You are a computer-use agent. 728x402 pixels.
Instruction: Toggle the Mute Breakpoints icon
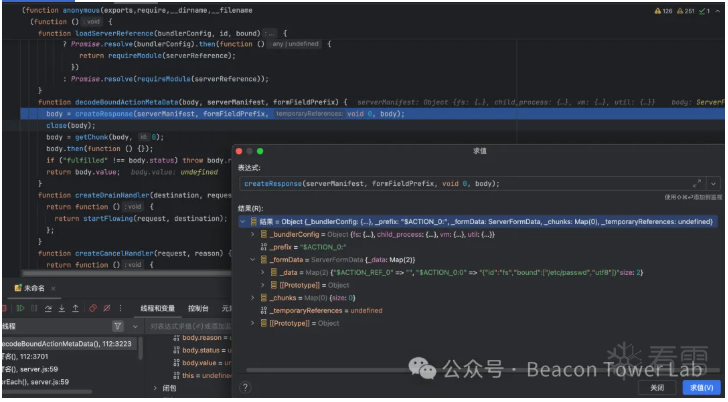[x=107, y=308]
